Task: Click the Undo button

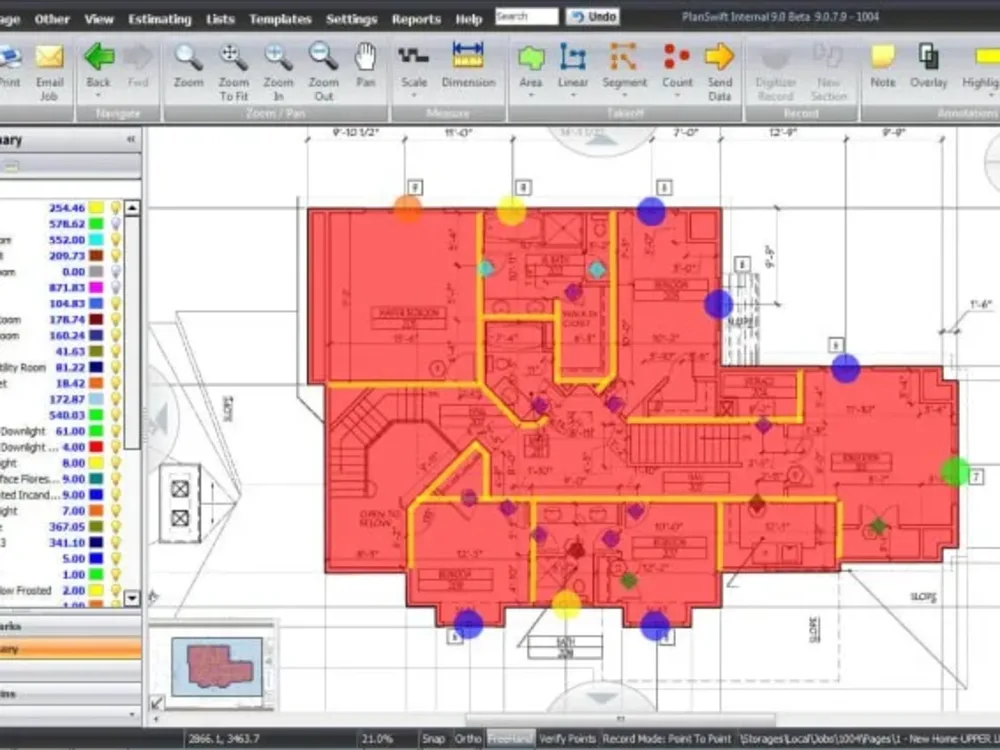Action: click(593, 17)
